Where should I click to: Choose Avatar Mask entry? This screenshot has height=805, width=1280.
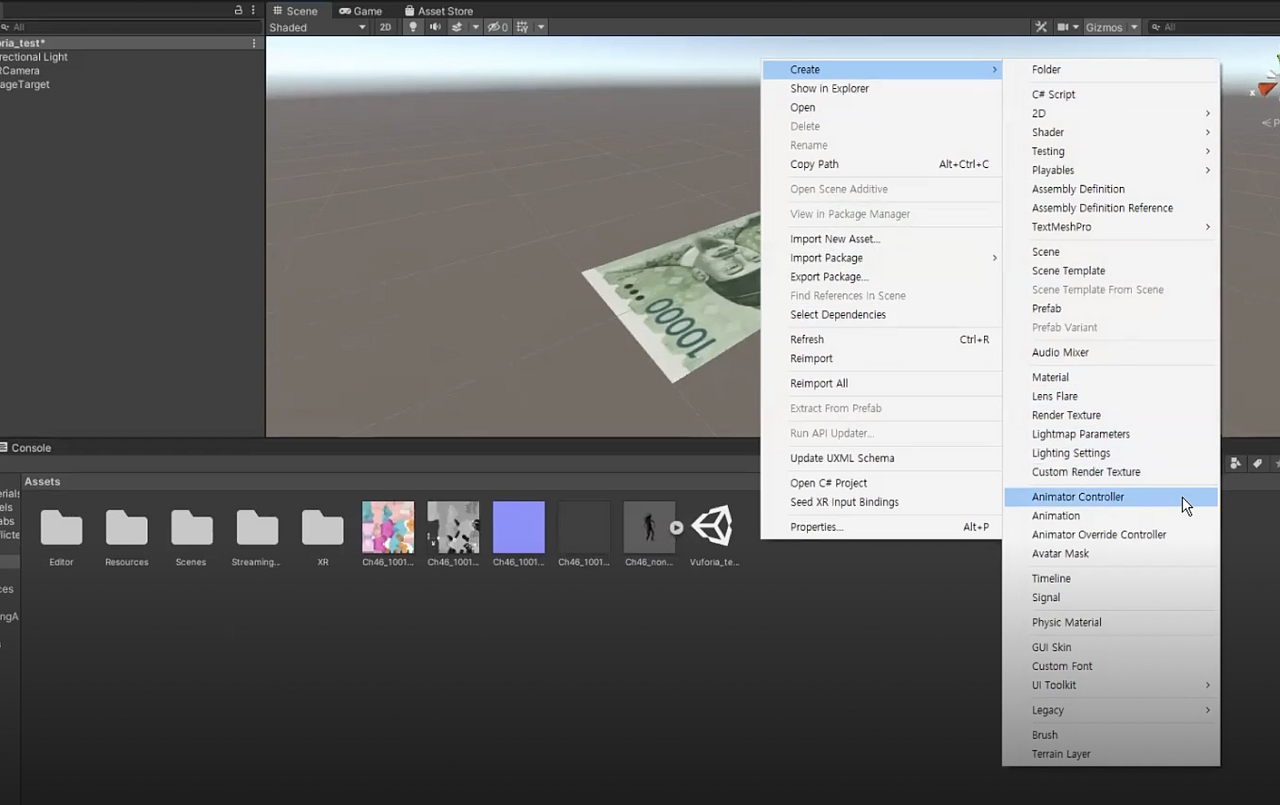[1111, 554]
